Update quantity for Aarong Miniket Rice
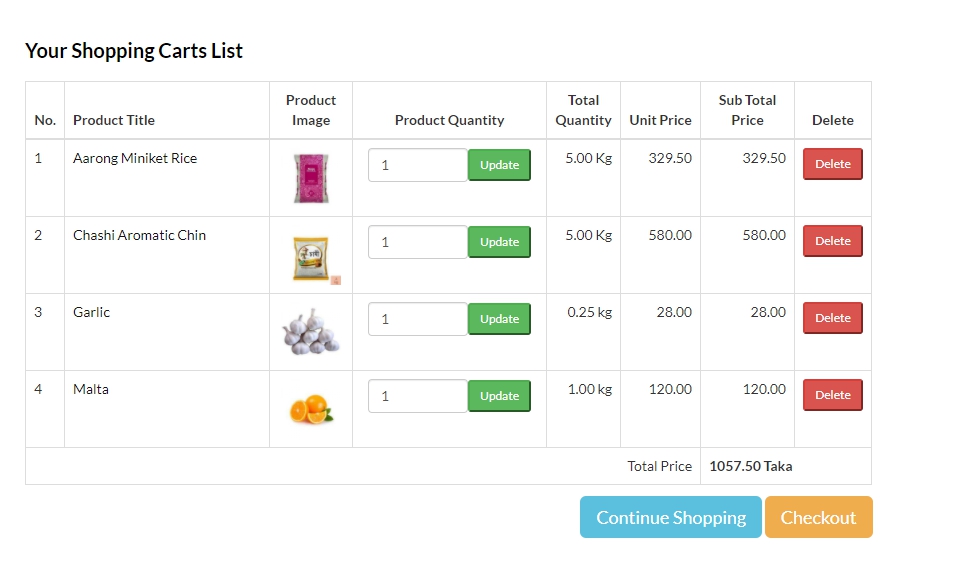 pos(499,165)
